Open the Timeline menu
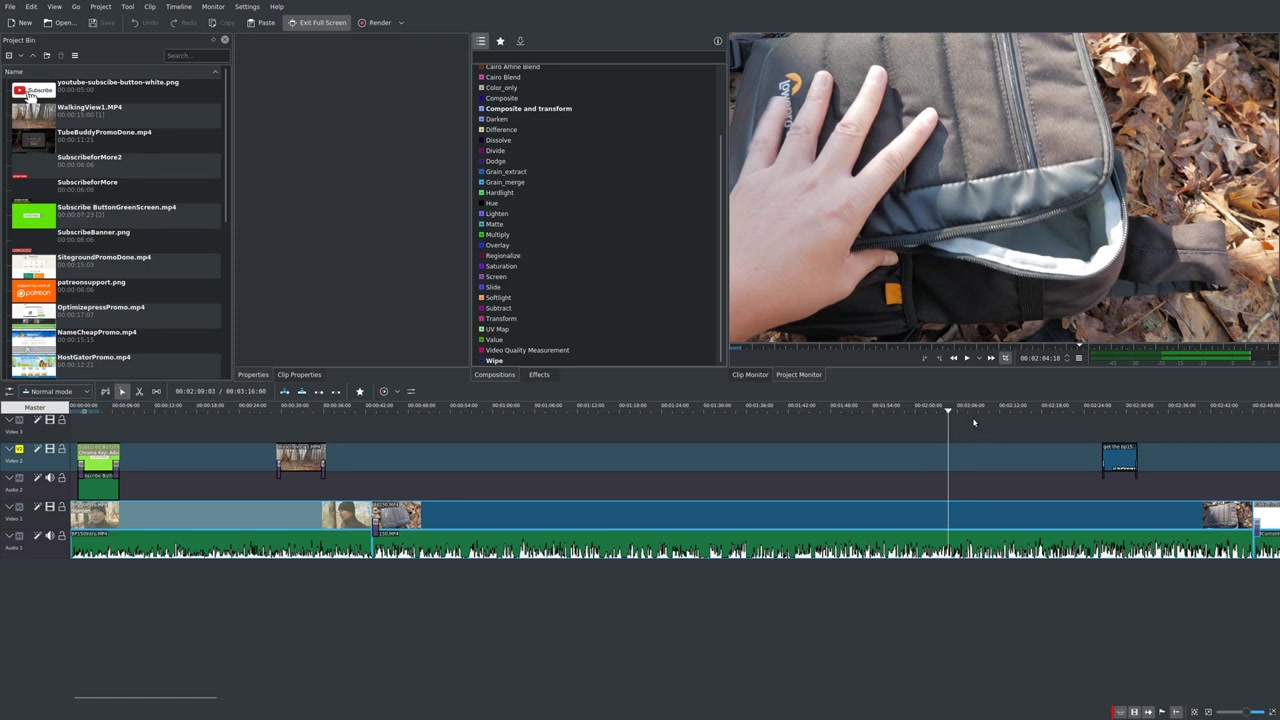Image resolution: width=1280 pixels, height=720 pixels. tap(179, 6)
